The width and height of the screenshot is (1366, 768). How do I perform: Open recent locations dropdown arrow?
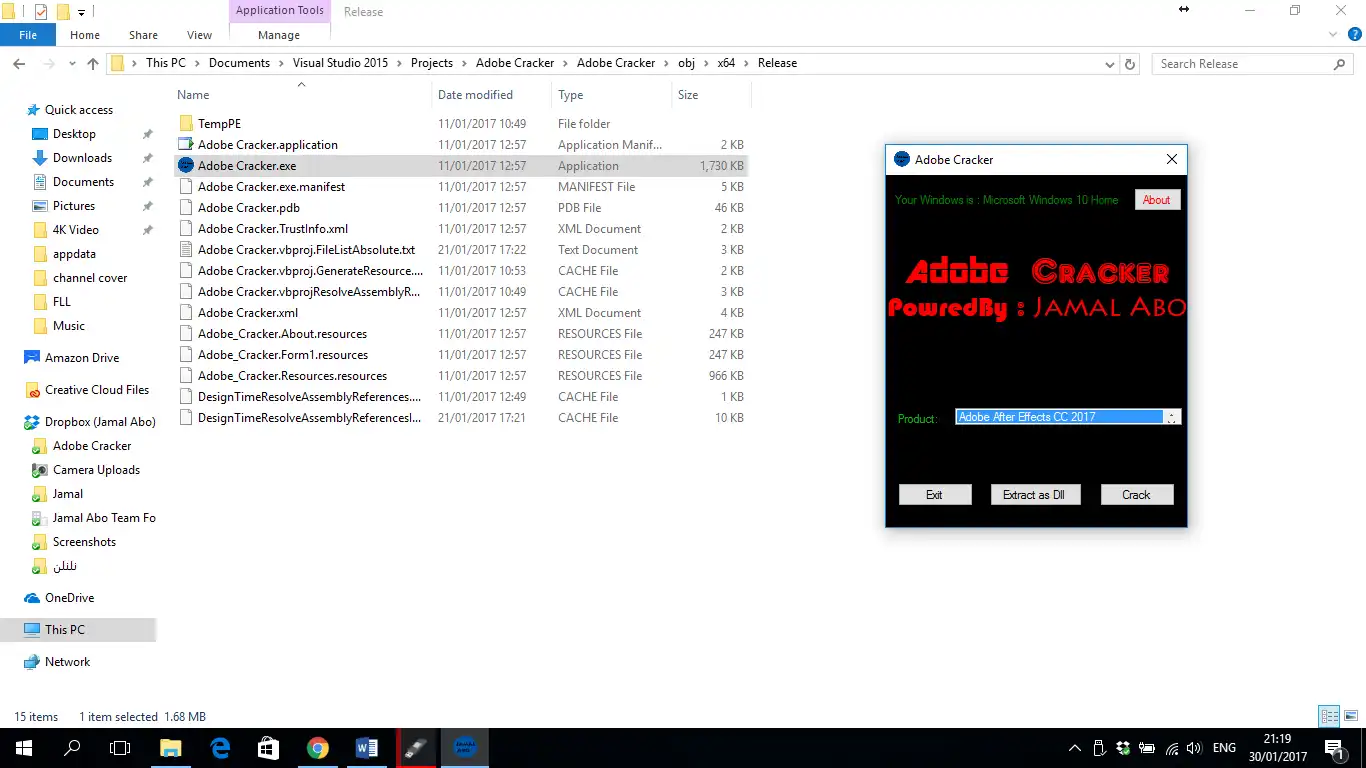click(x=71, y=64)
